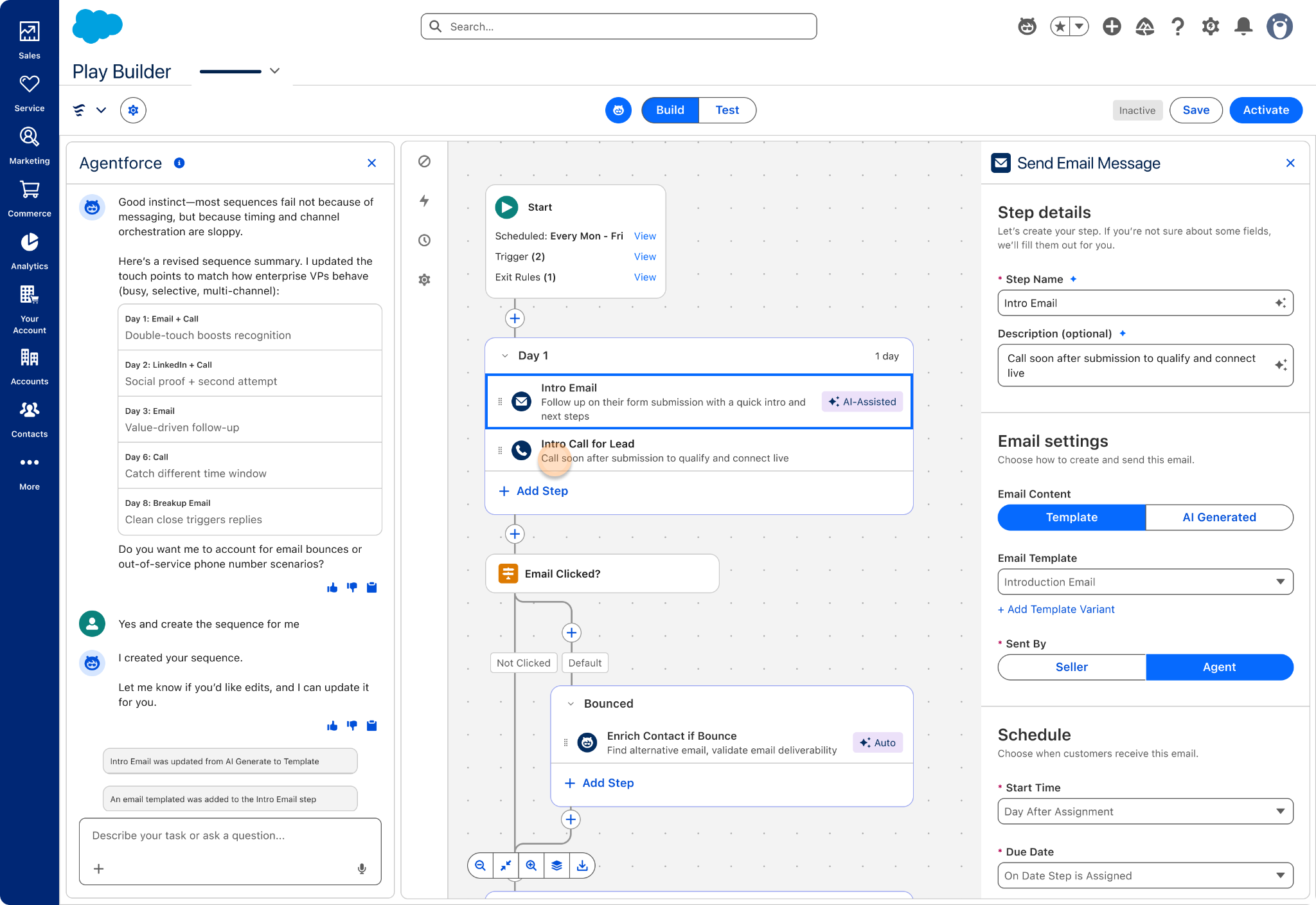The width and height of the screenshot is (1316, 905).
Task: Click Add Template Variant link
Action: click(1056, 609)
